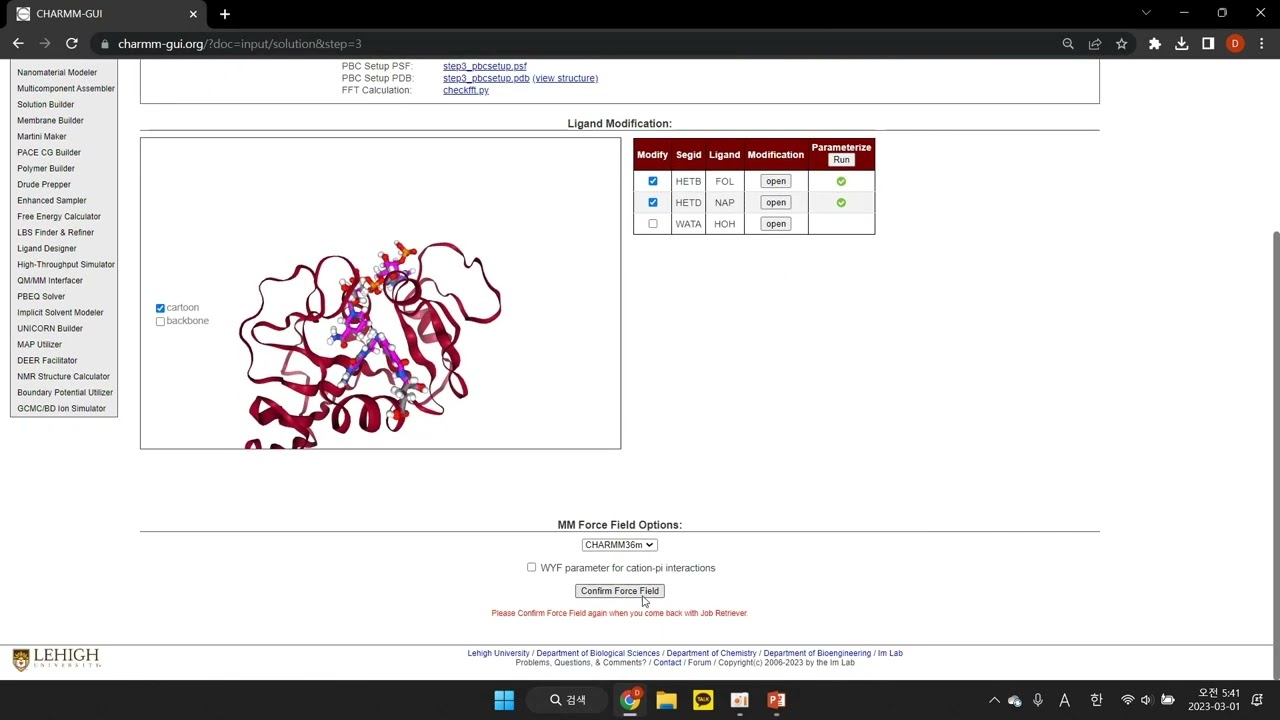Open the Chrome profile avatar D
This screenshot has height=720, width=1280.
pyautogui.click(x=1235, y=44)
